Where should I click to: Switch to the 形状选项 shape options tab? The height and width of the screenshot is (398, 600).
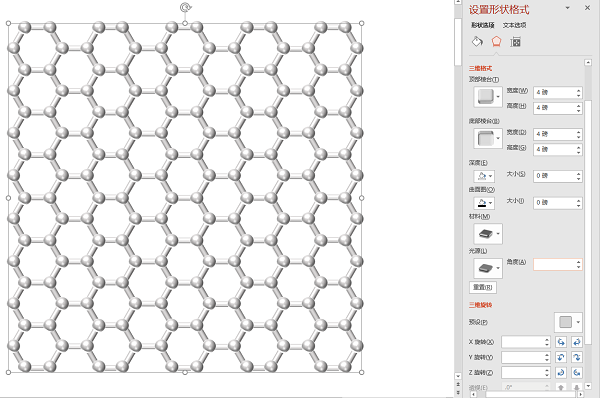coord(483,25)
